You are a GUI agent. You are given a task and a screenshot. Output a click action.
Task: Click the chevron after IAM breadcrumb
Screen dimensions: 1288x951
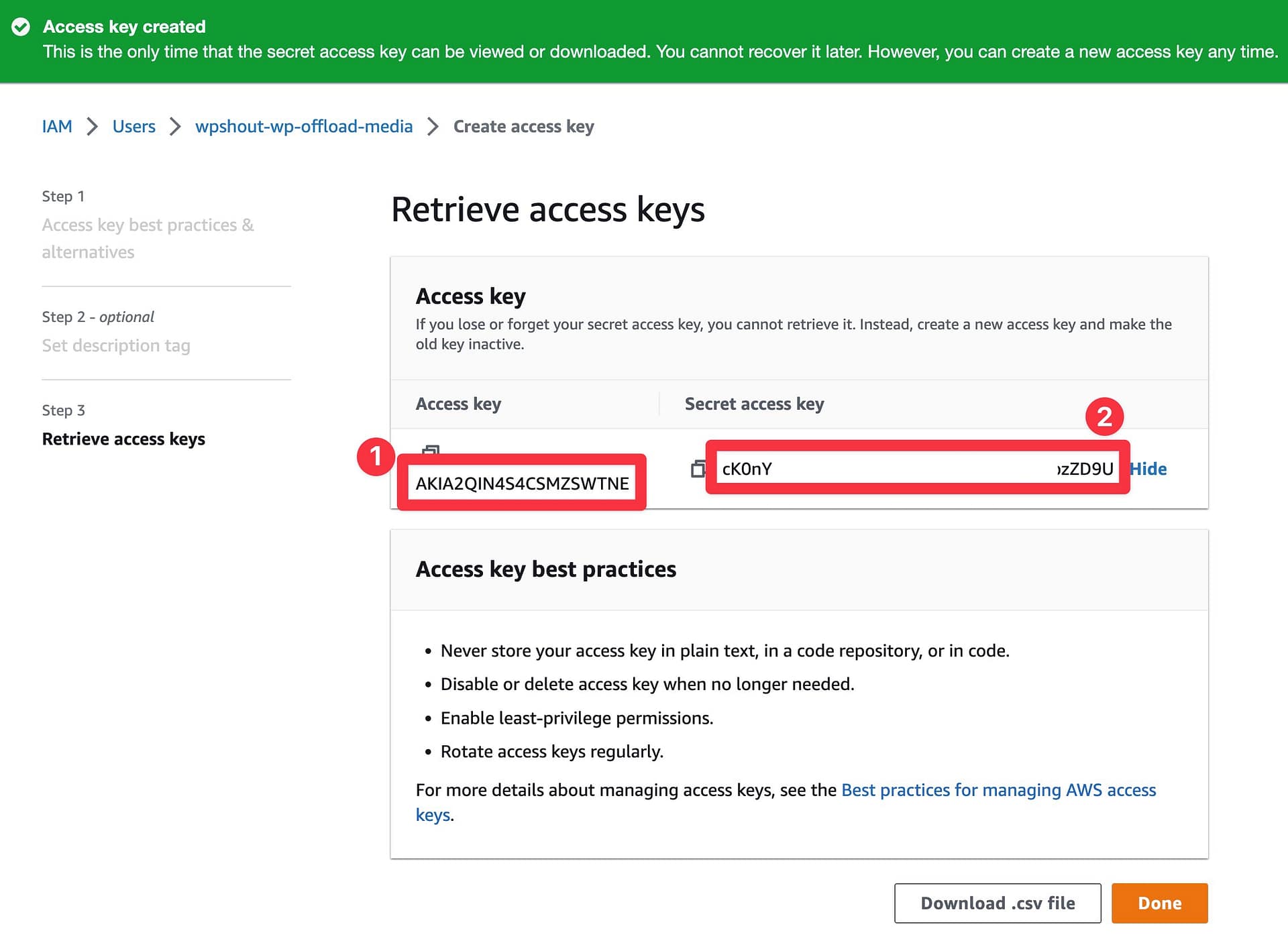point(92,126)
